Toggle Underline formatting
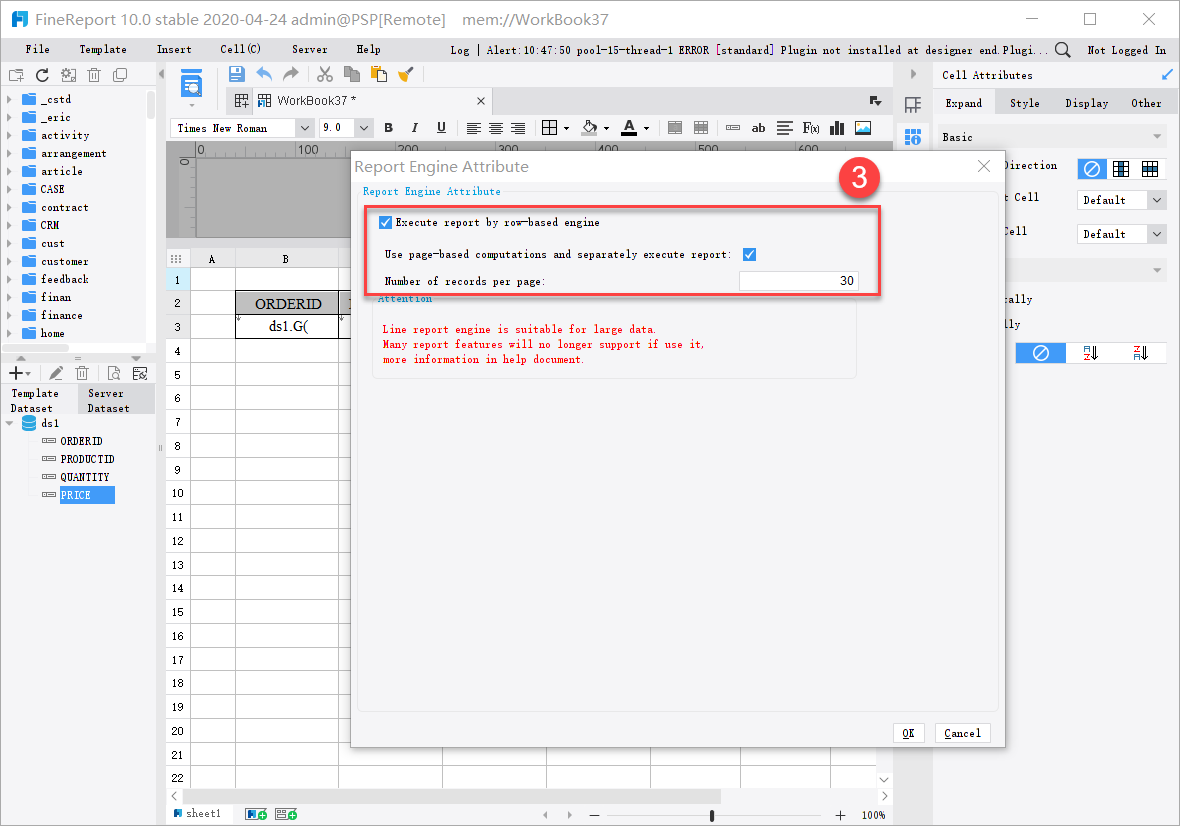The image size is (1180, 826). pyautogui.click(x=441, y=128)
